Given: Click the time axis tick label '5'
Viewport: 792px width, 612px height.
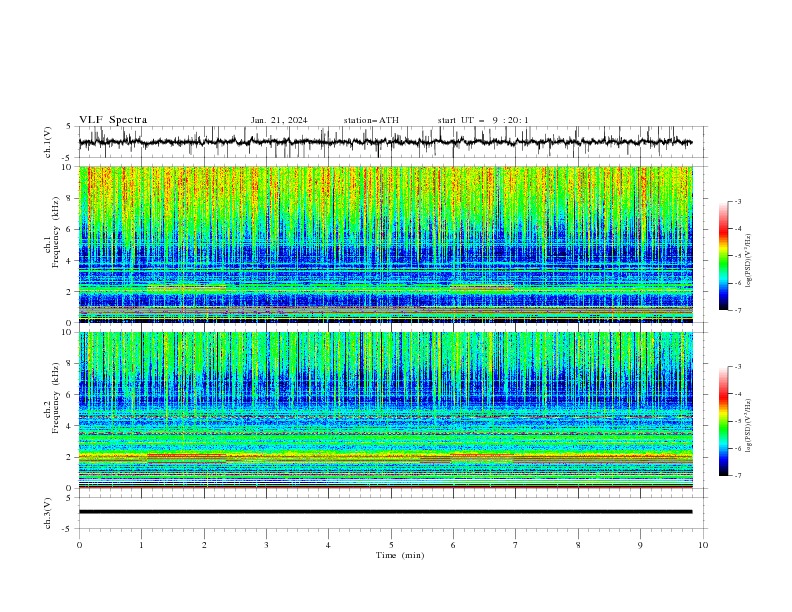Looking at the screenshot, I should [x=391, y=545].
